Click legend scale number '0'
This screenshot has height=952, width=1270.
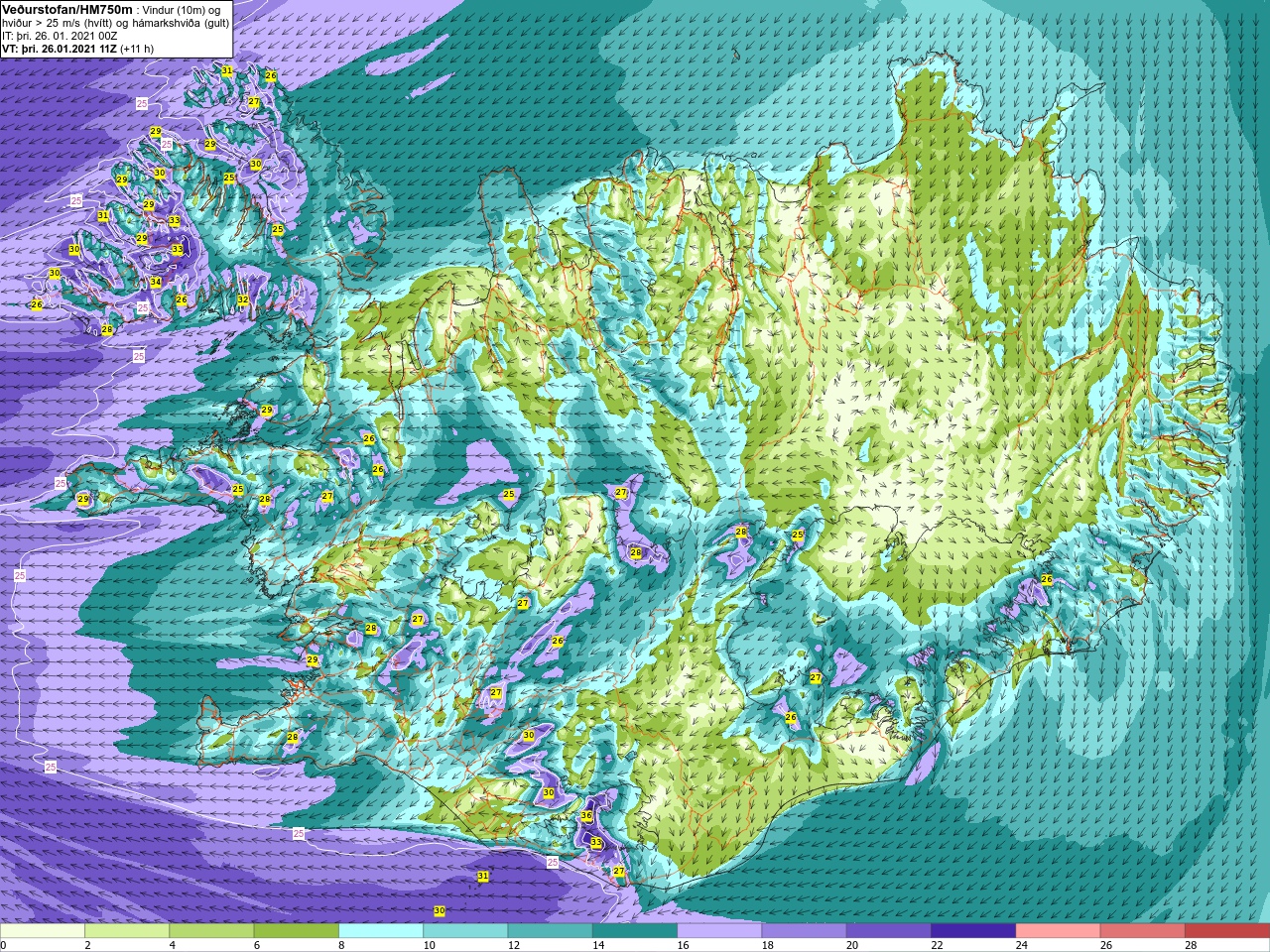click(3, 945)
